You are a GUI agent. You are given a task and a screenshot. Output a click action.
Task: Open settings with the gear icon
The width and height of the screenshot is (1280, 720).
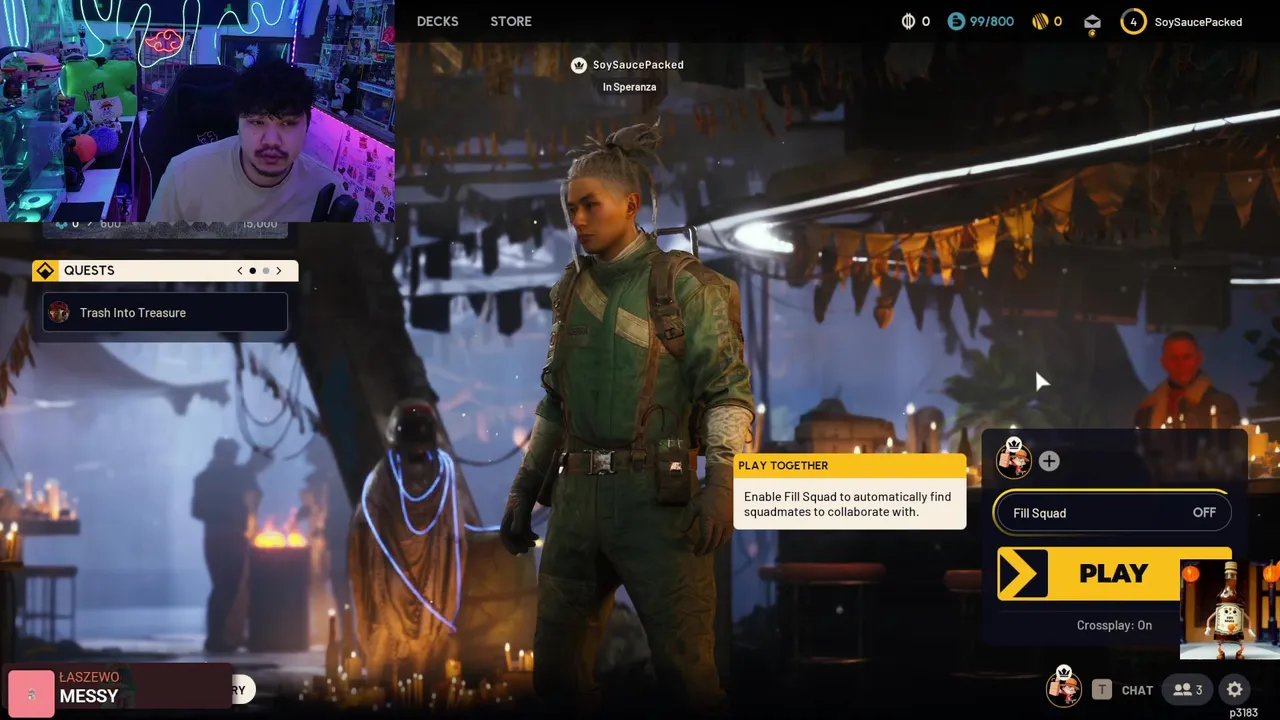point(1235,690)
